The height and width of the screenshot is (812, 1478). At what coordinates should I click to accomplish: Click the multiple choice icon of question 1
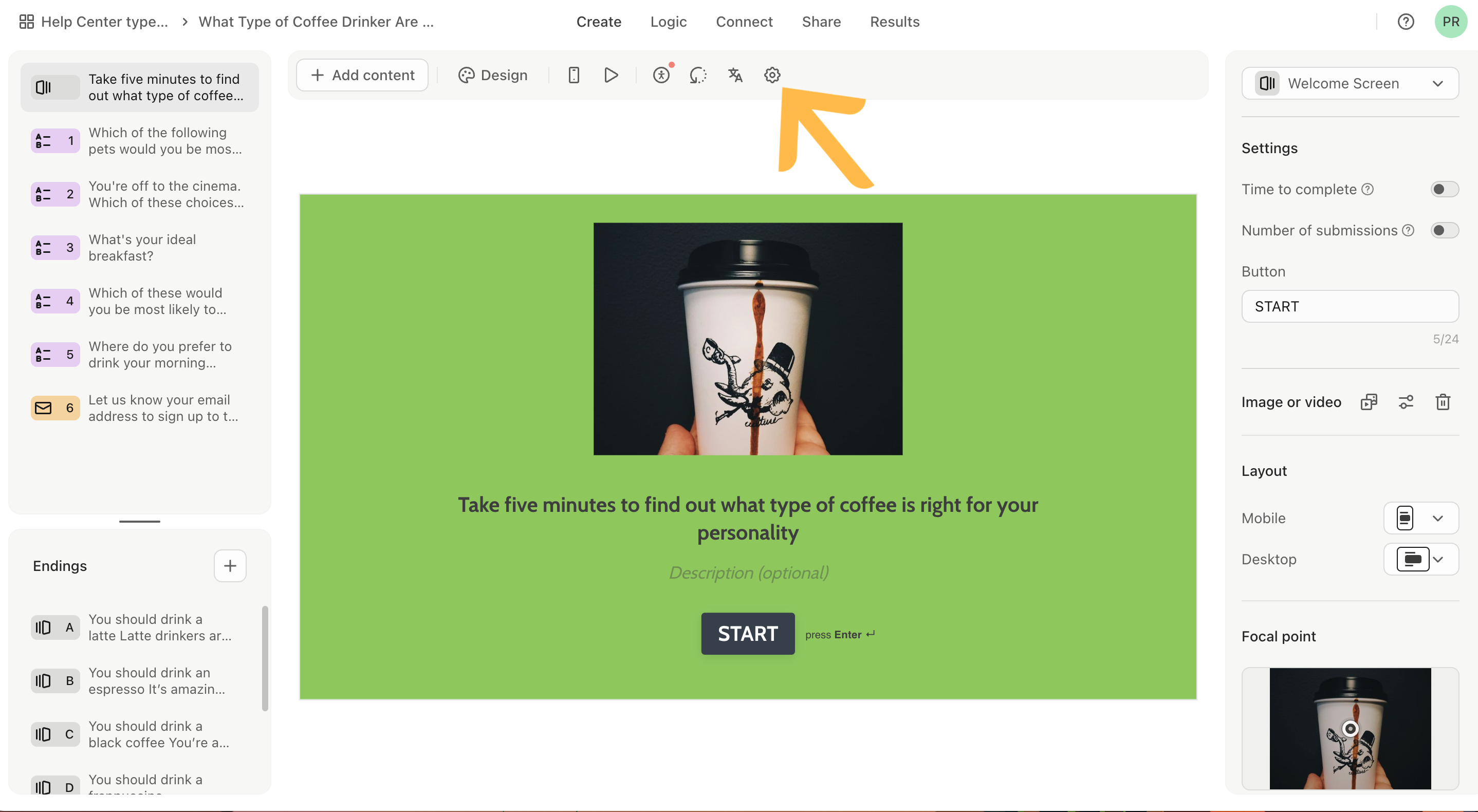tap(44, 141)
